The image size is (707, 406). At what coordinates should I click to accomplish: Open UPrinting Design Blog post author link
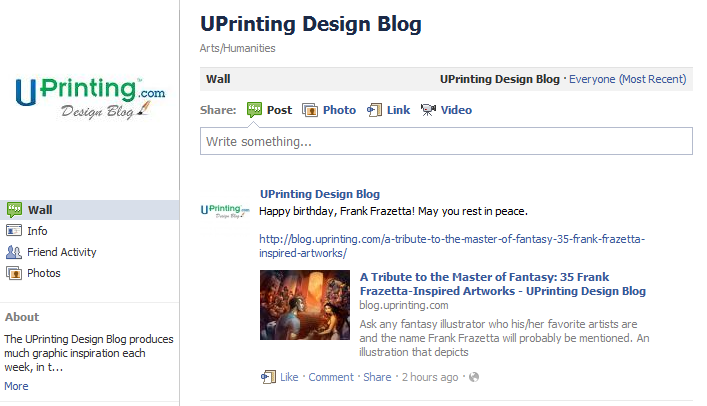(x=320, y=194)
